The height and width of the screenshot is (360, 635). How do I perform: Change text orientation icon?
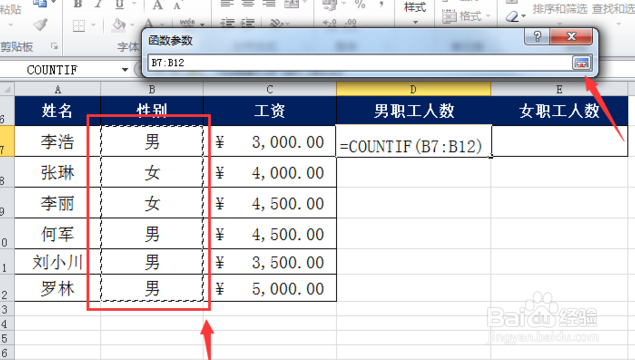276,23
